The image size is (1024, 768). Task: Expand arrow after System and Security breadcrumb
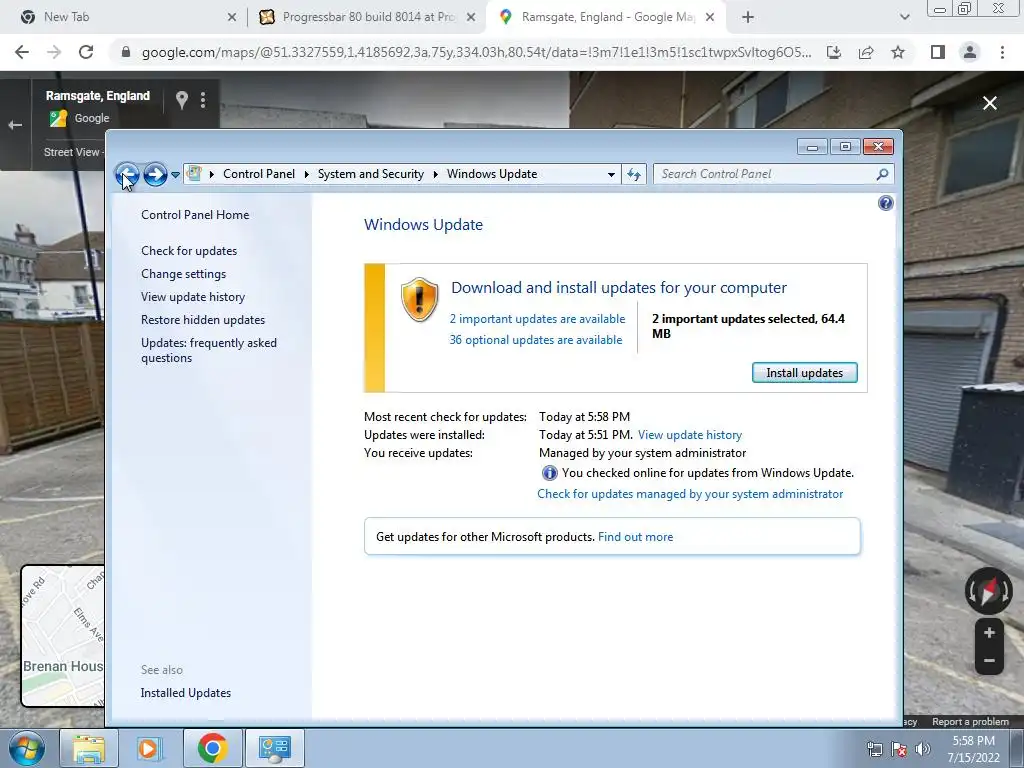[435, 174]
